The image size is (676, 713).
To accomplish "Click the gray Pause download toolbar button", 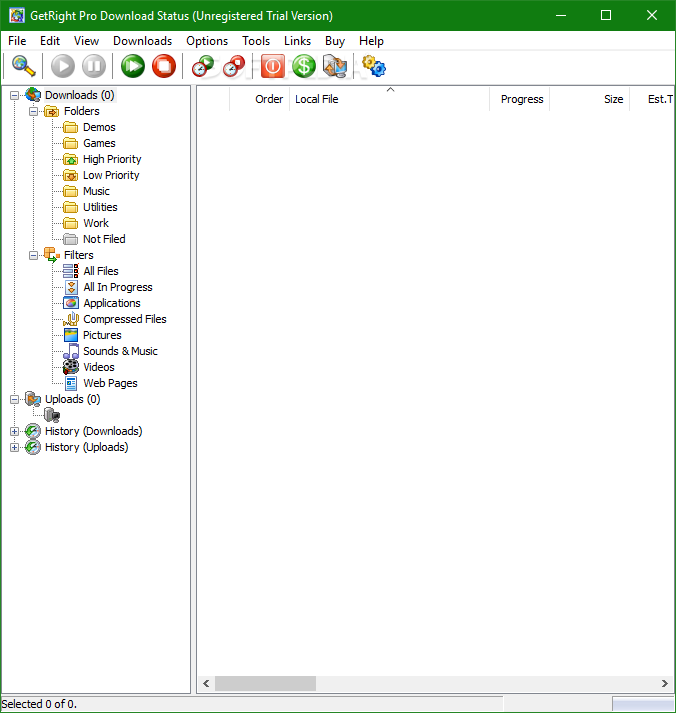I will click(94, 66).
